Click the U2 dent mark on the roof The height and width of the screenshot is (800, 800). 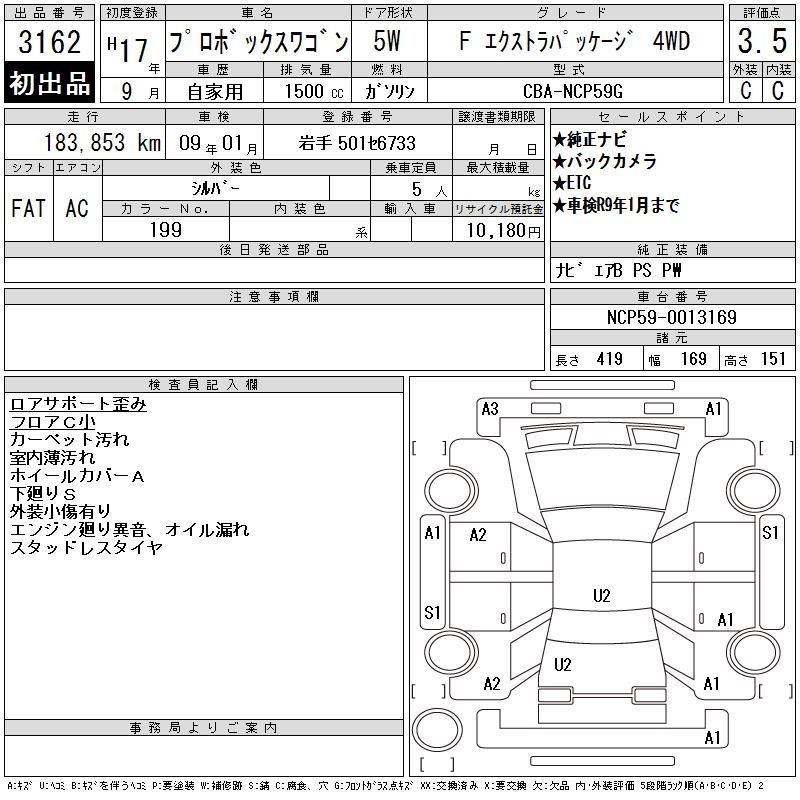point(602,596)
